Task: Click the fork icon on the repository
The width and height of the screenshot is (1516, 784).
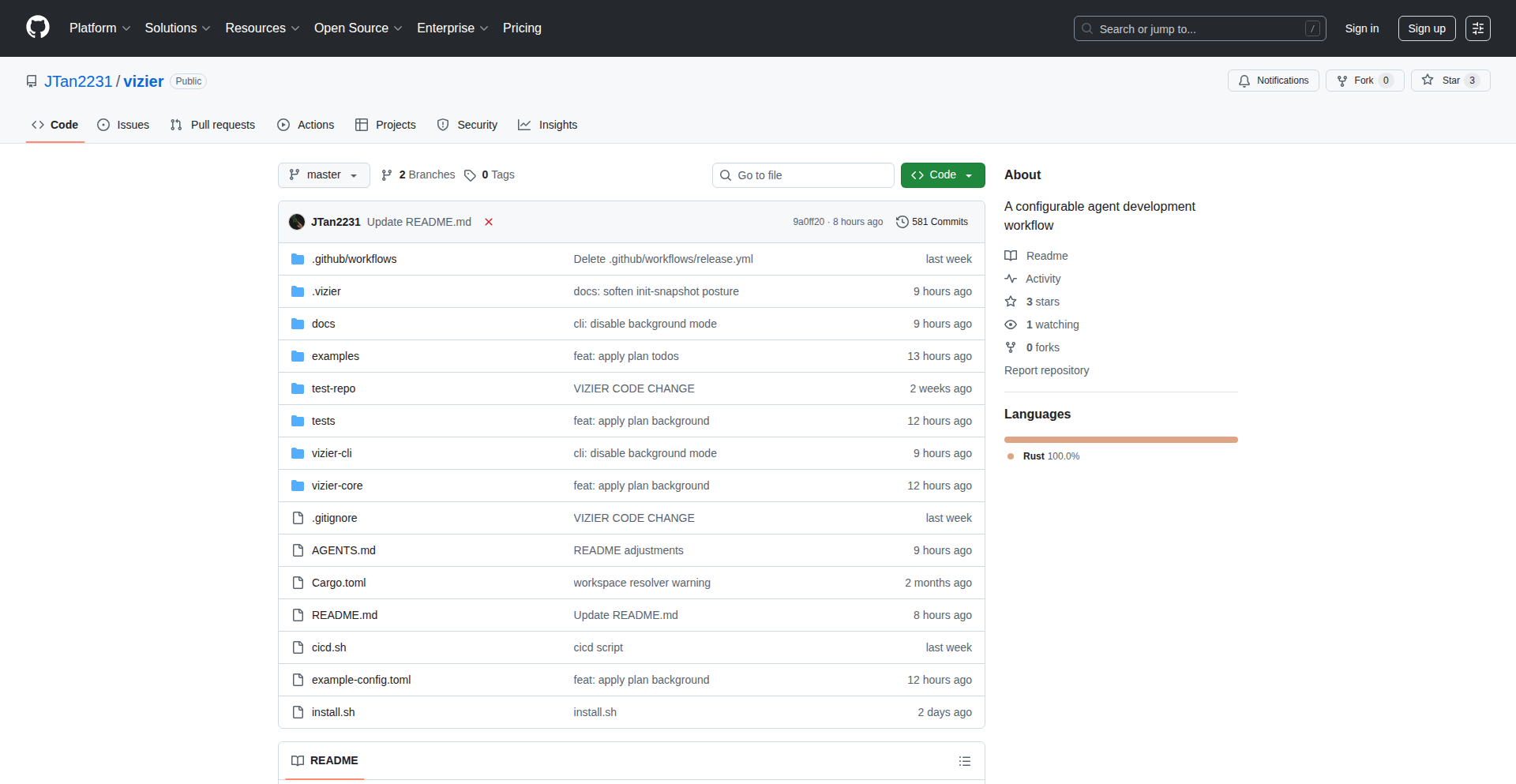Action: click(x=1342, y=81)
